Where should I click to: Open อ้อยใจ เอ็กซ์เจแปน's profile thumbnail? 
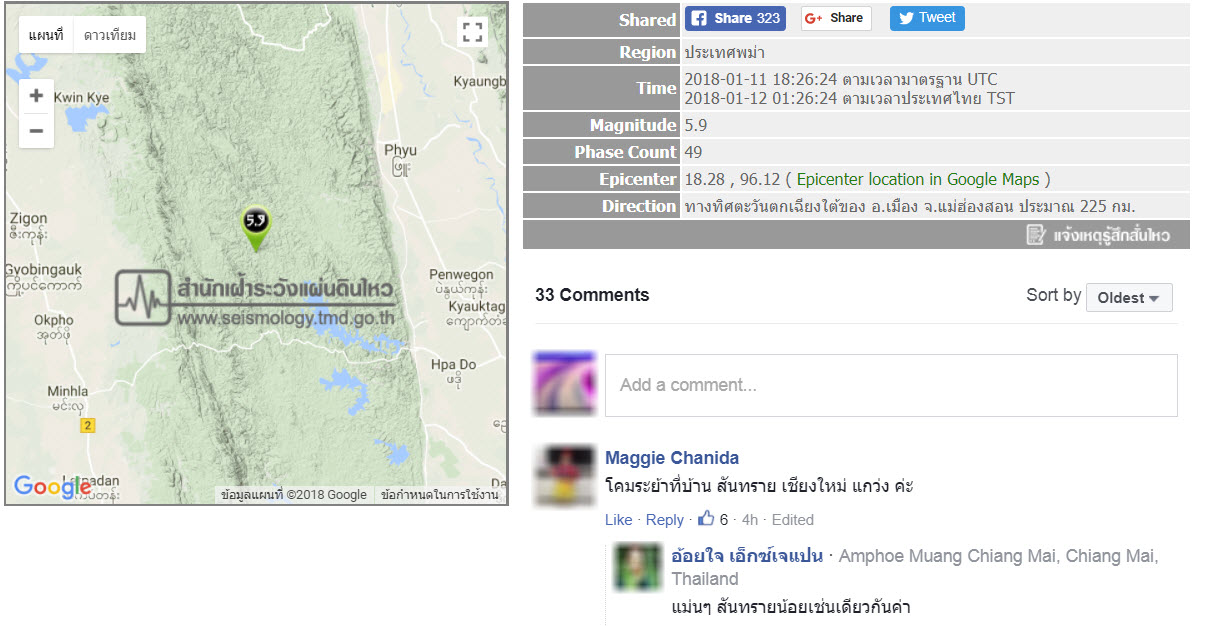[638, 567]
